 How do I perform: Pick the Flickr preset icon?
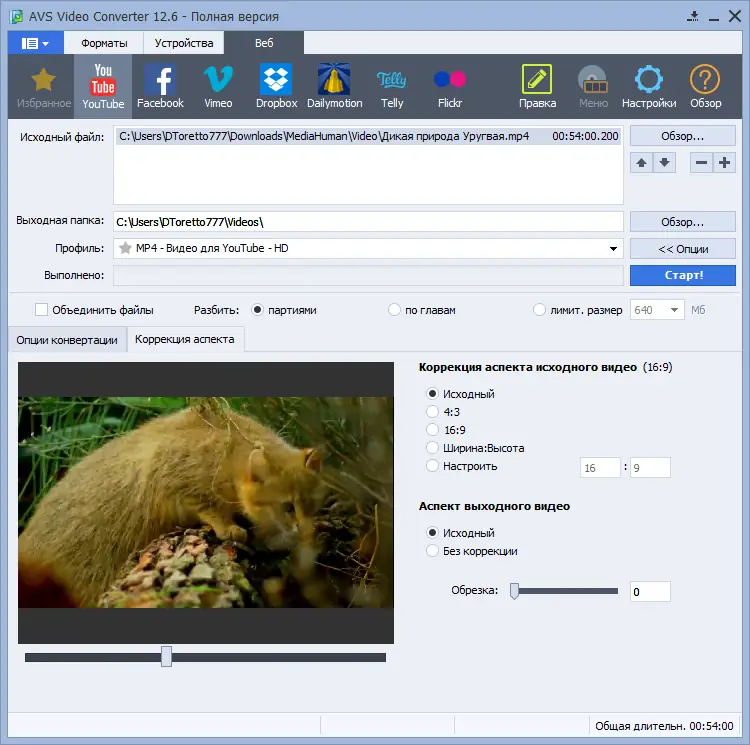[x=449, y=86]
